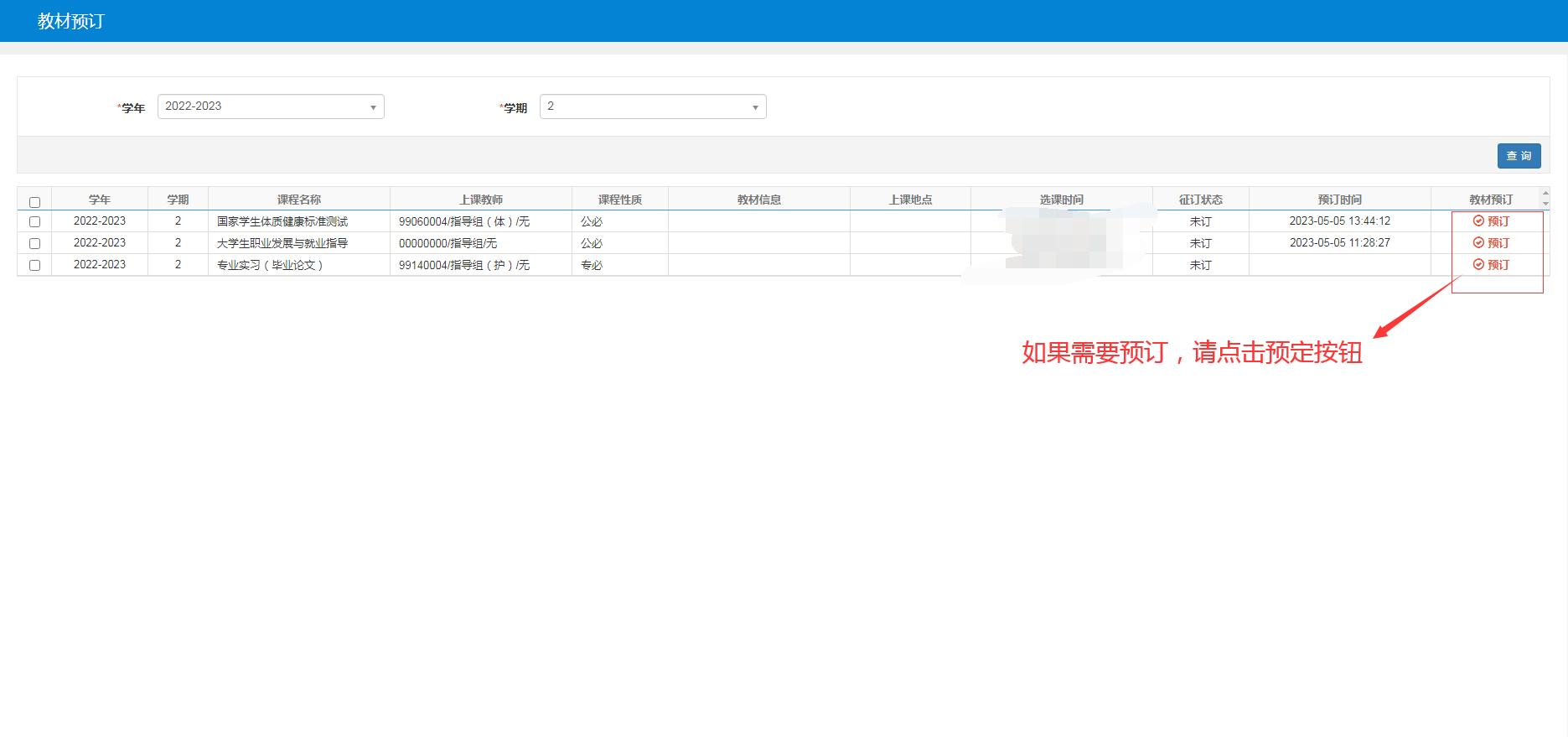The height and width of the screenshot is (737, 1568).
Task: Click 预订 icon for 国家学生体质健康标准测试 row
Action: [1490, 221]
